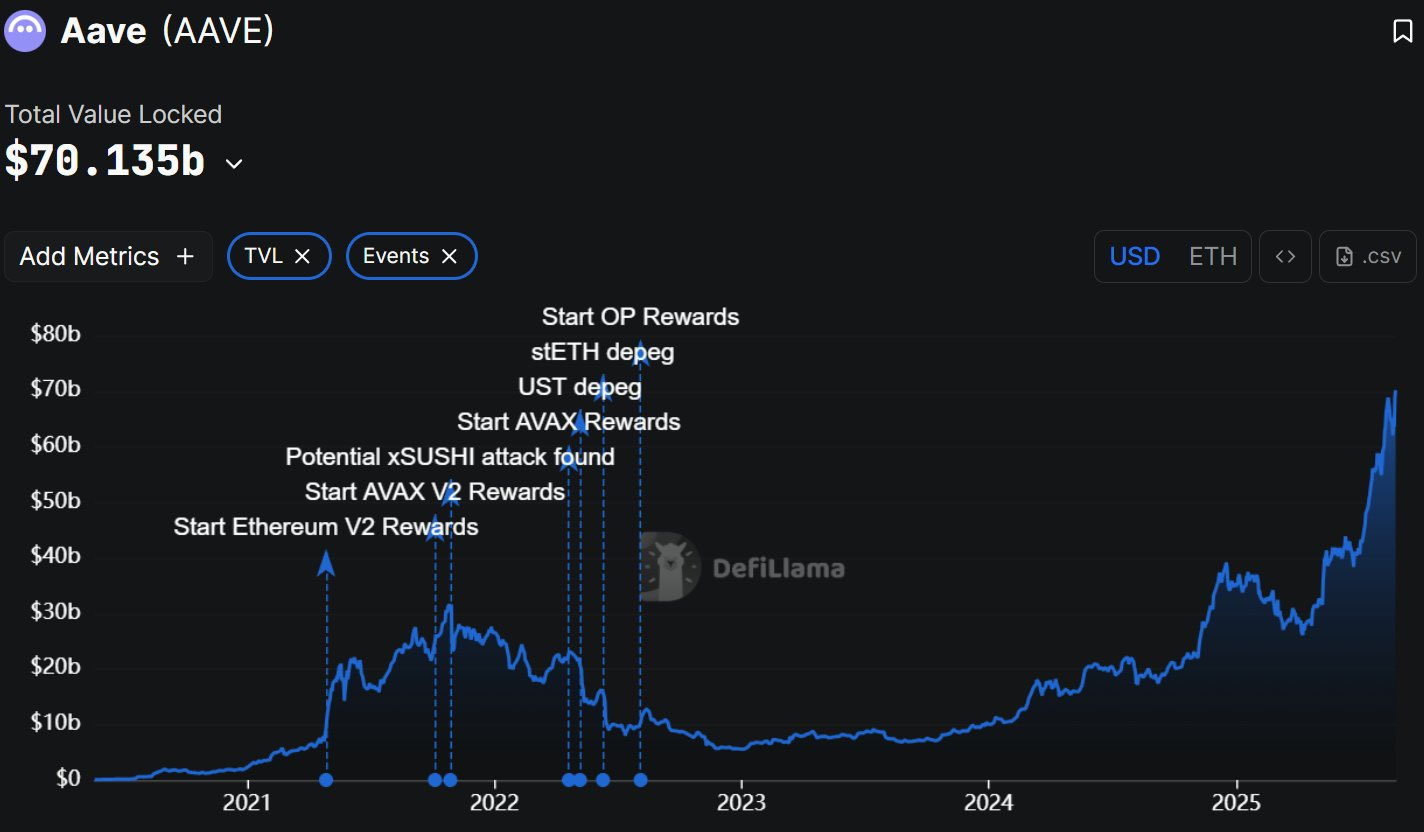Click the 'stETH depeg' label
The width and height of the screenshot is (1424, 832).
(603, 352)
